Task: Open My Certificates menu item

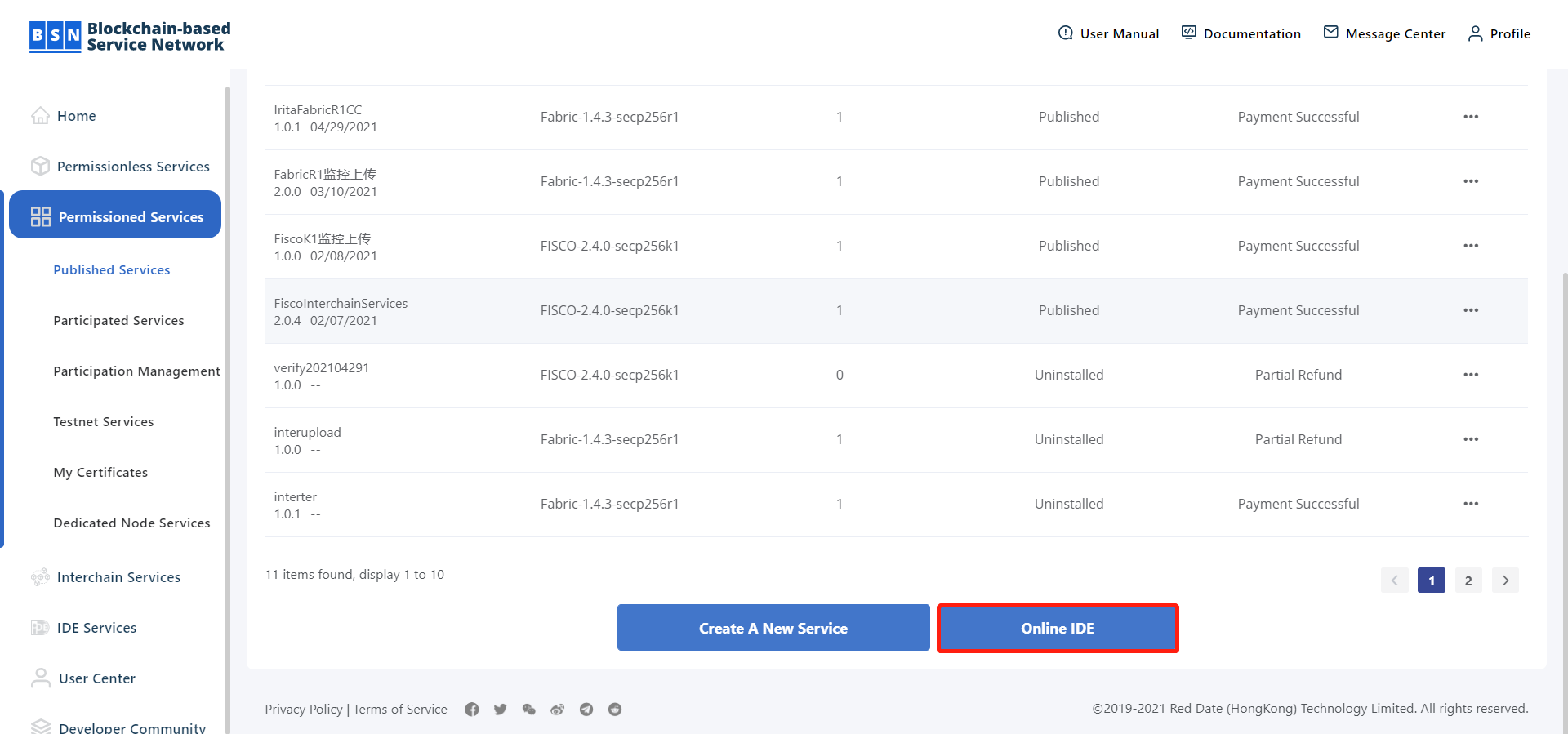Action: pos(100,473)
